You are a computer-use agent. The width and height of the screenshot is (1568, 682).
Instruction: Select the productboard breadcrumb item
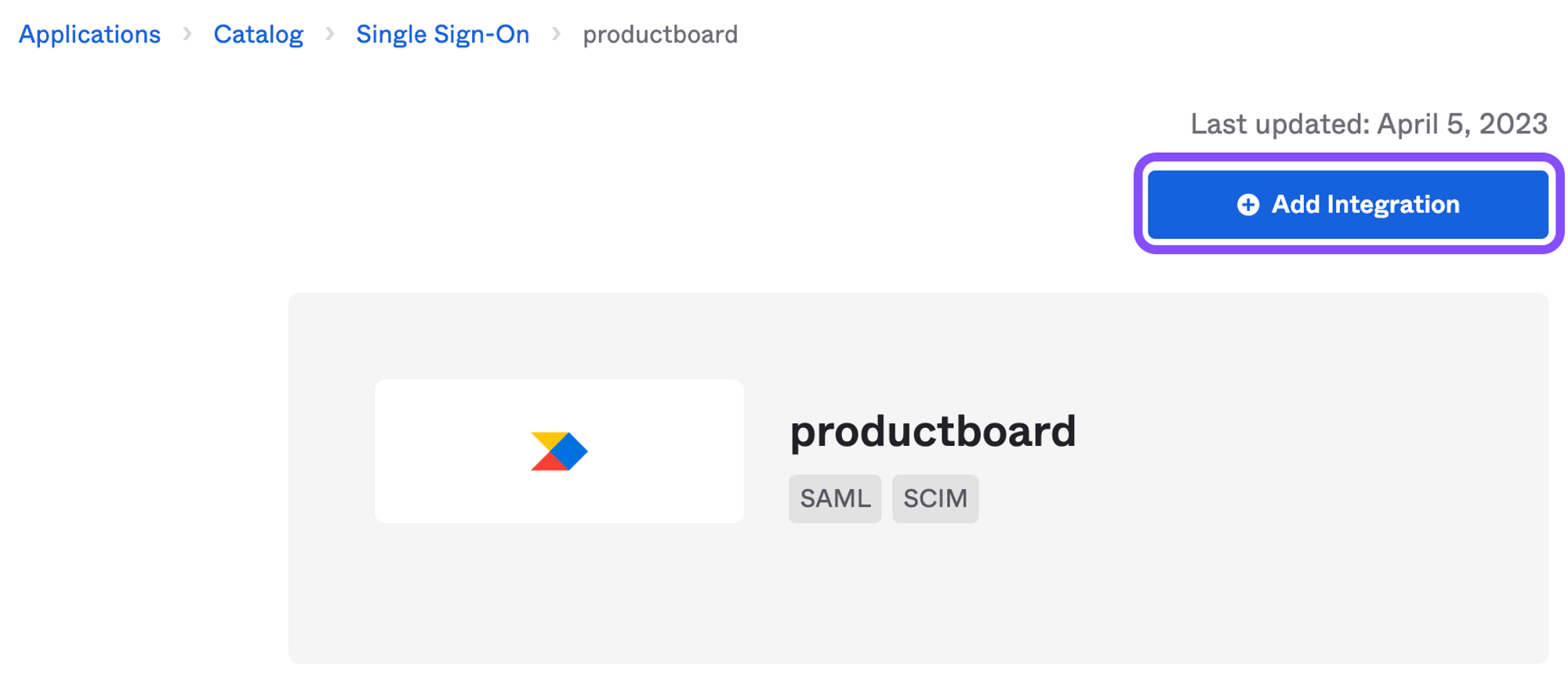(x=660, y=34)
